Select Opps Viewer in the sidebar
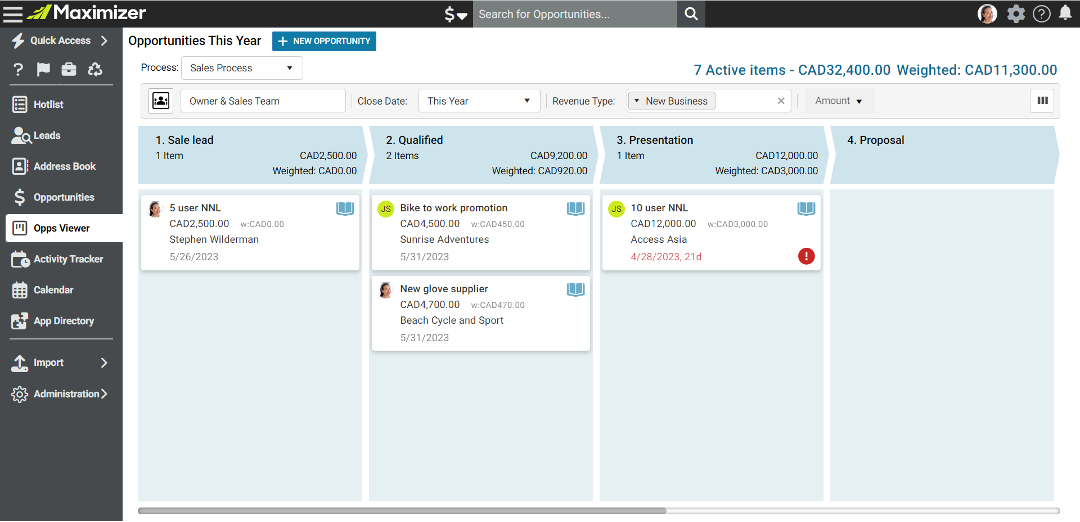This screenshot has height=522, width=1080. coord(64,228)
